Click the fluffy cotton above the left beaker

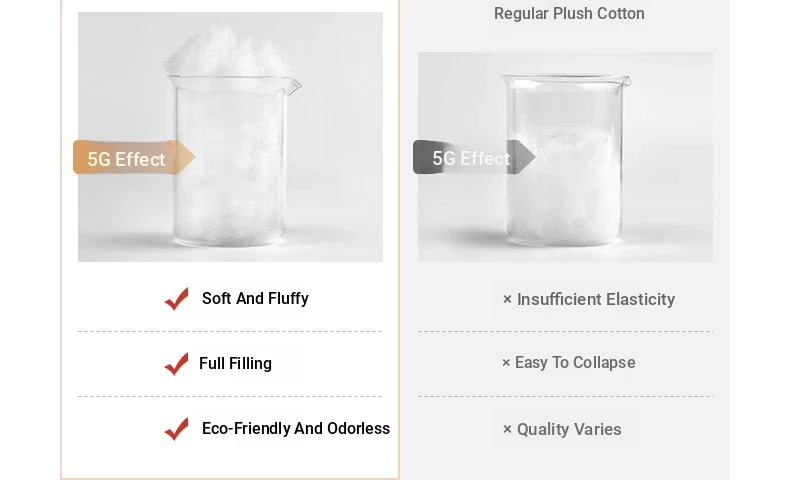click(x=227, y=51)
